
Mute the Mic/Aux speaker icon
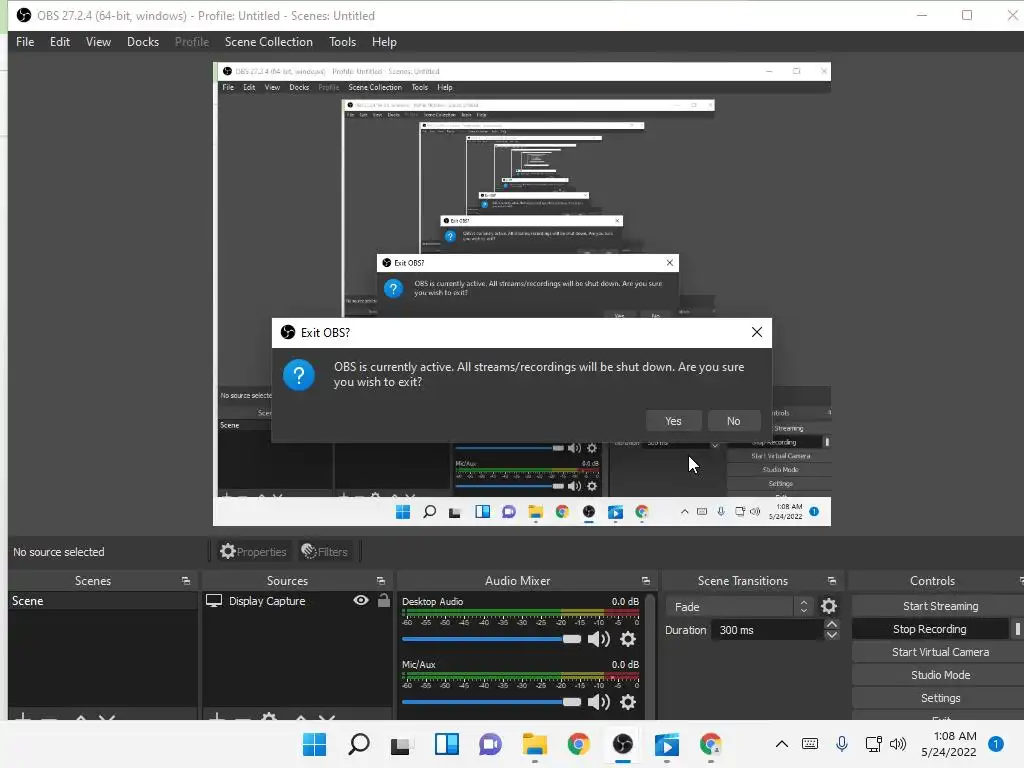tap(598, 702)
